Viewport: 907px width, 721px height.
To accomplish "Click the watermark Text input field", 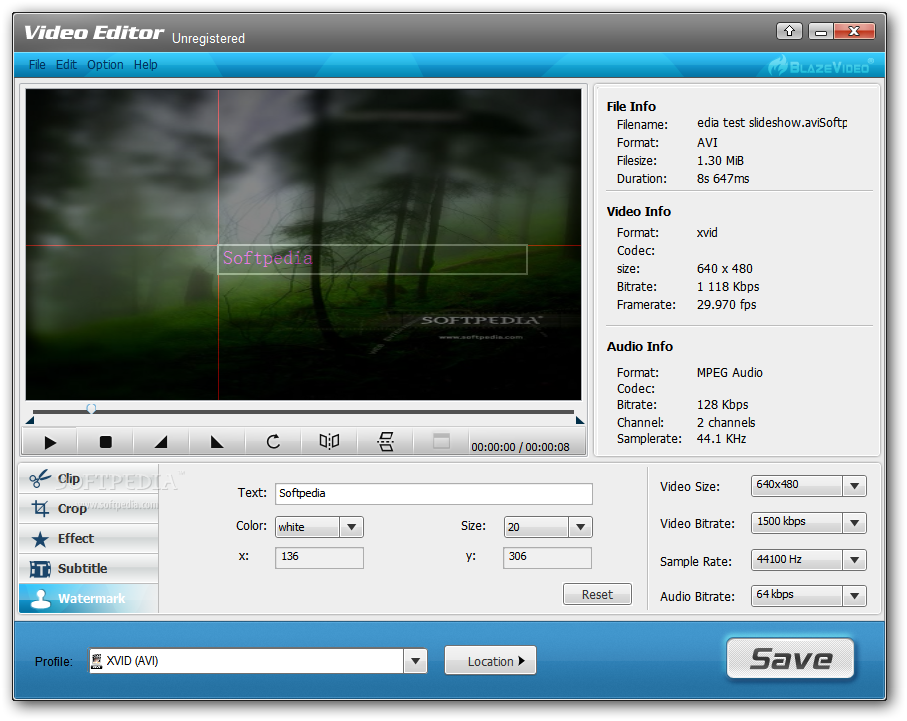I will click(434, 494).
